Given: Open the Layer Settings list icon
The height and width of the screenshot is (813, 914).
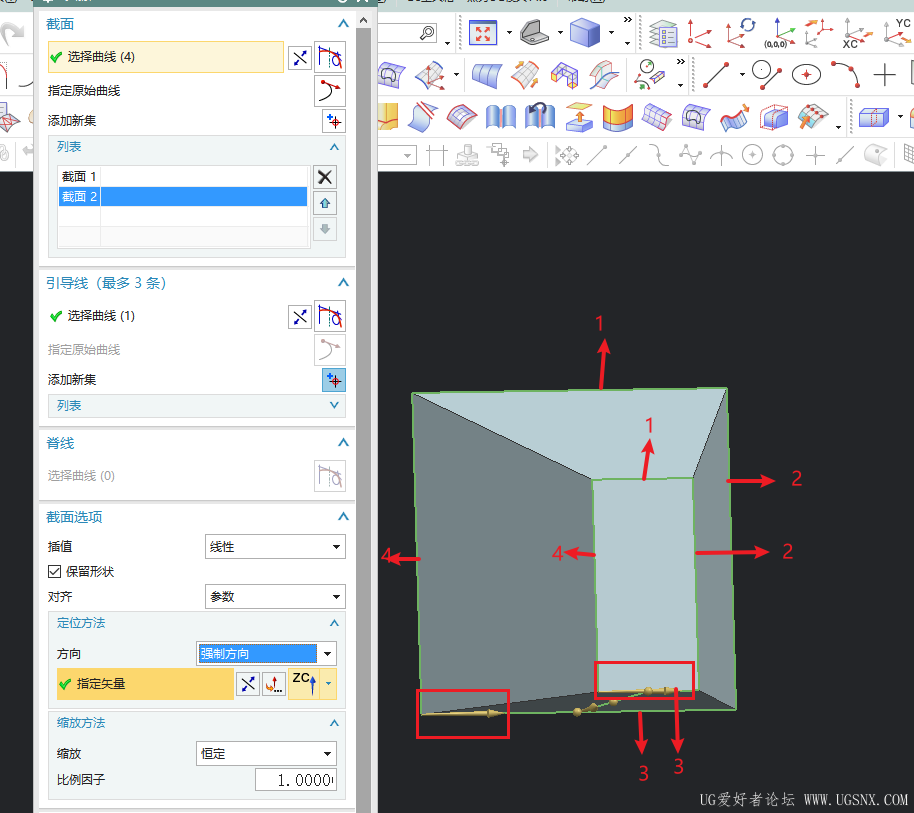Looking at the screenshot, I should click(663, 34).
